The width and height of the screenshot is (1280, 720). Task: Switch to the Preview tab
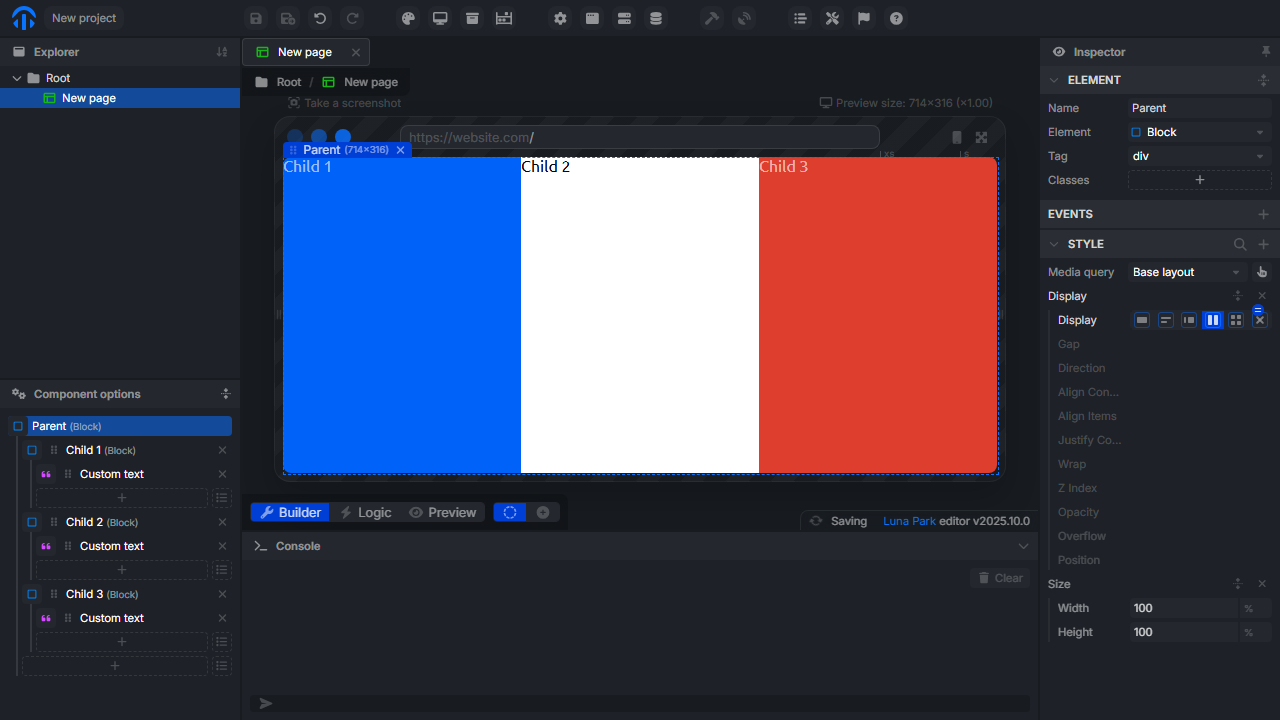pos(443,512)
